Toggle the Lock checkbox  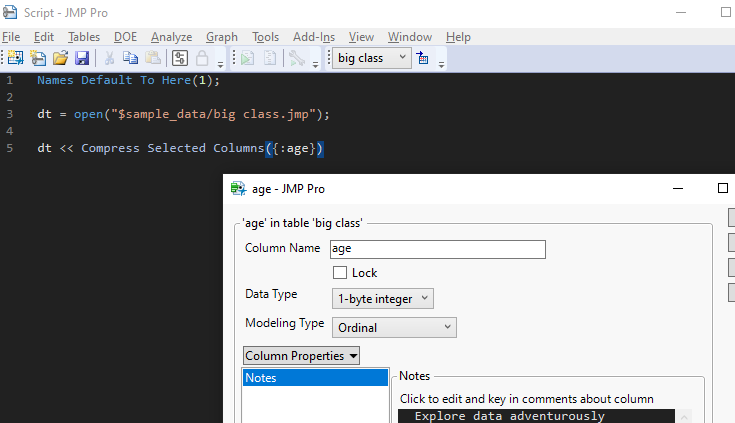pos(340,272)
